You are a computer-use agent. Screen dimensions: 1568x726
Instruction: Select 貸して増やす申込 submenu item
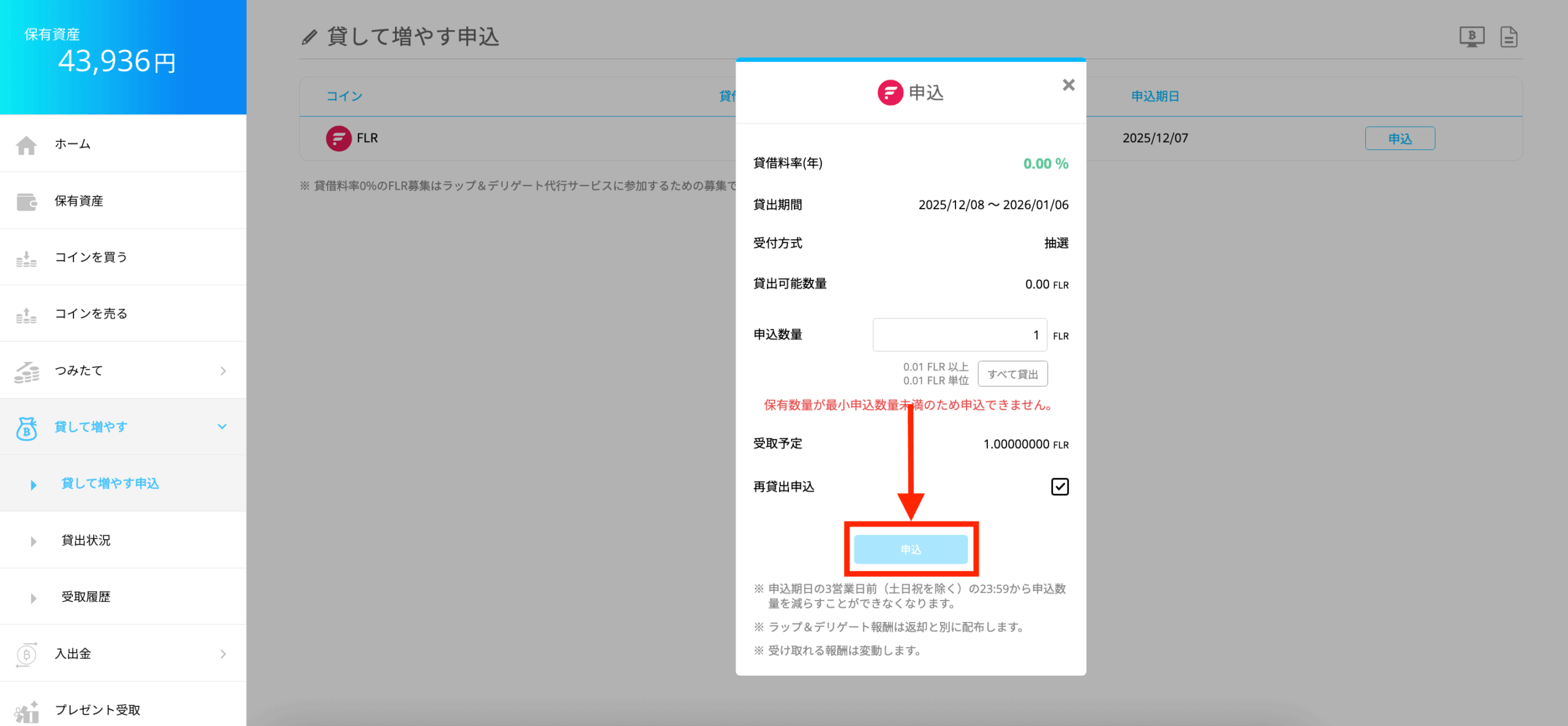[110, 484]
